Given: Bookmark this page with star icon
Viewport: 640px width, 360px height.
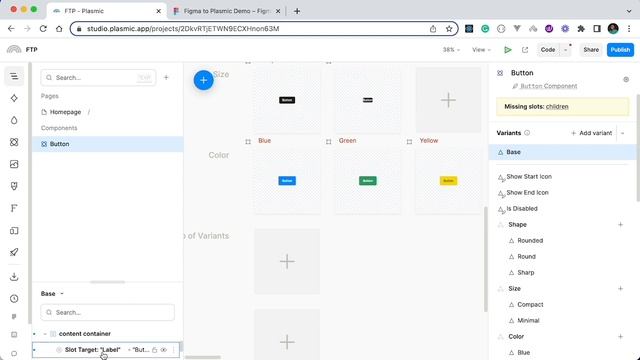Looking at the screenshot, I should [x=449, y=29].
